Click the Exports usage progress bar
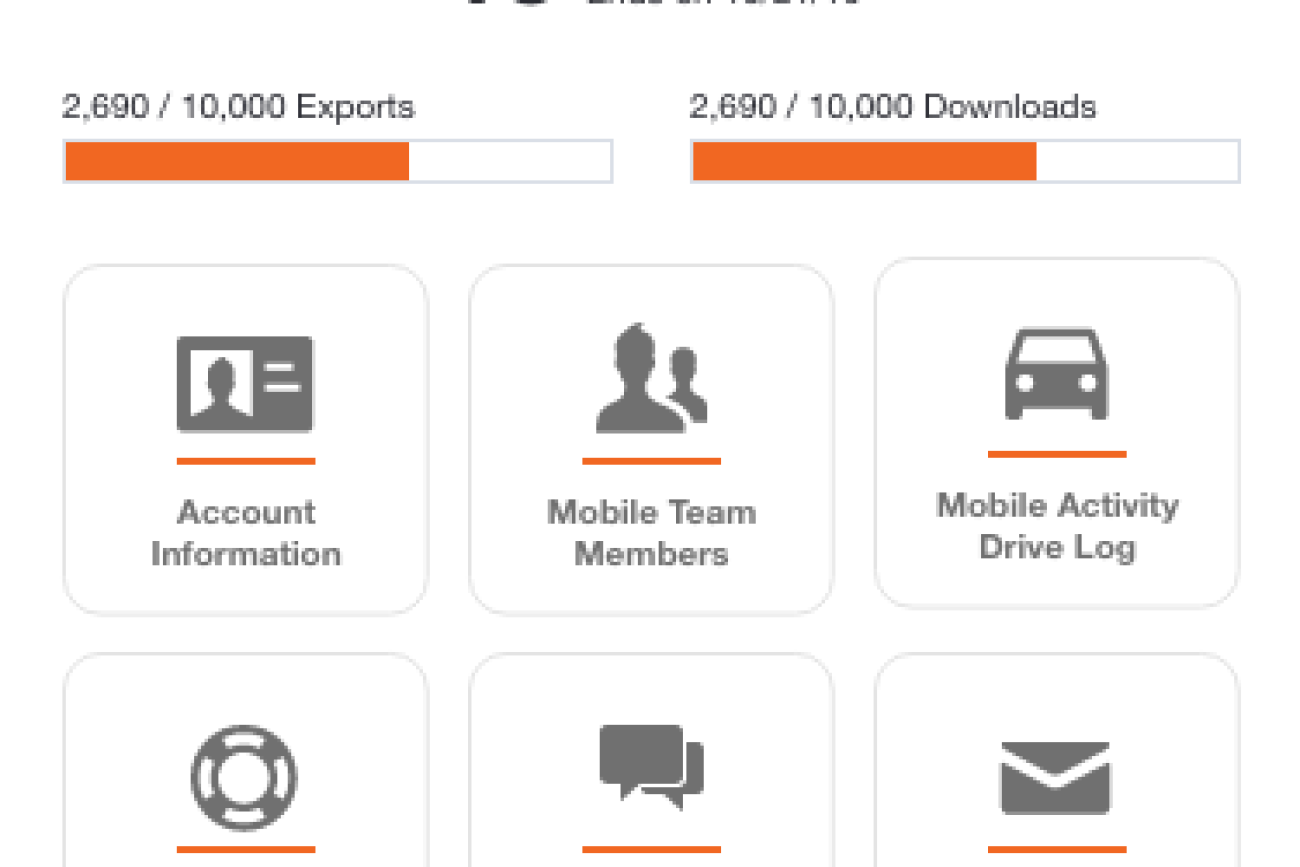Screen dimensions: 1300x867 pyautogui.click(x=337, y=162)
